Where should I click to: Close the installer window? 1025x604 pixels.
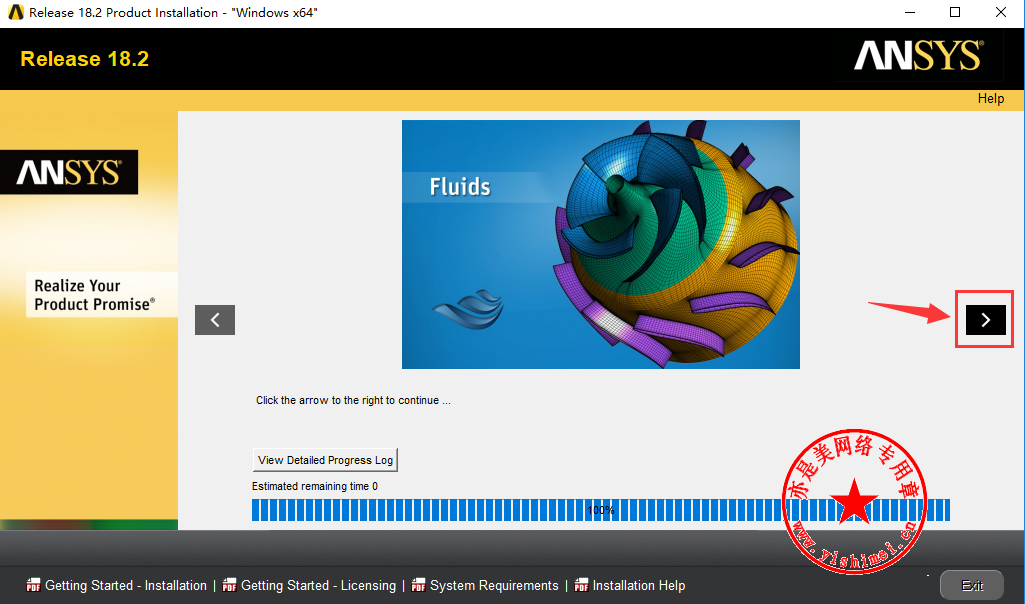[x=1001, y=12]
